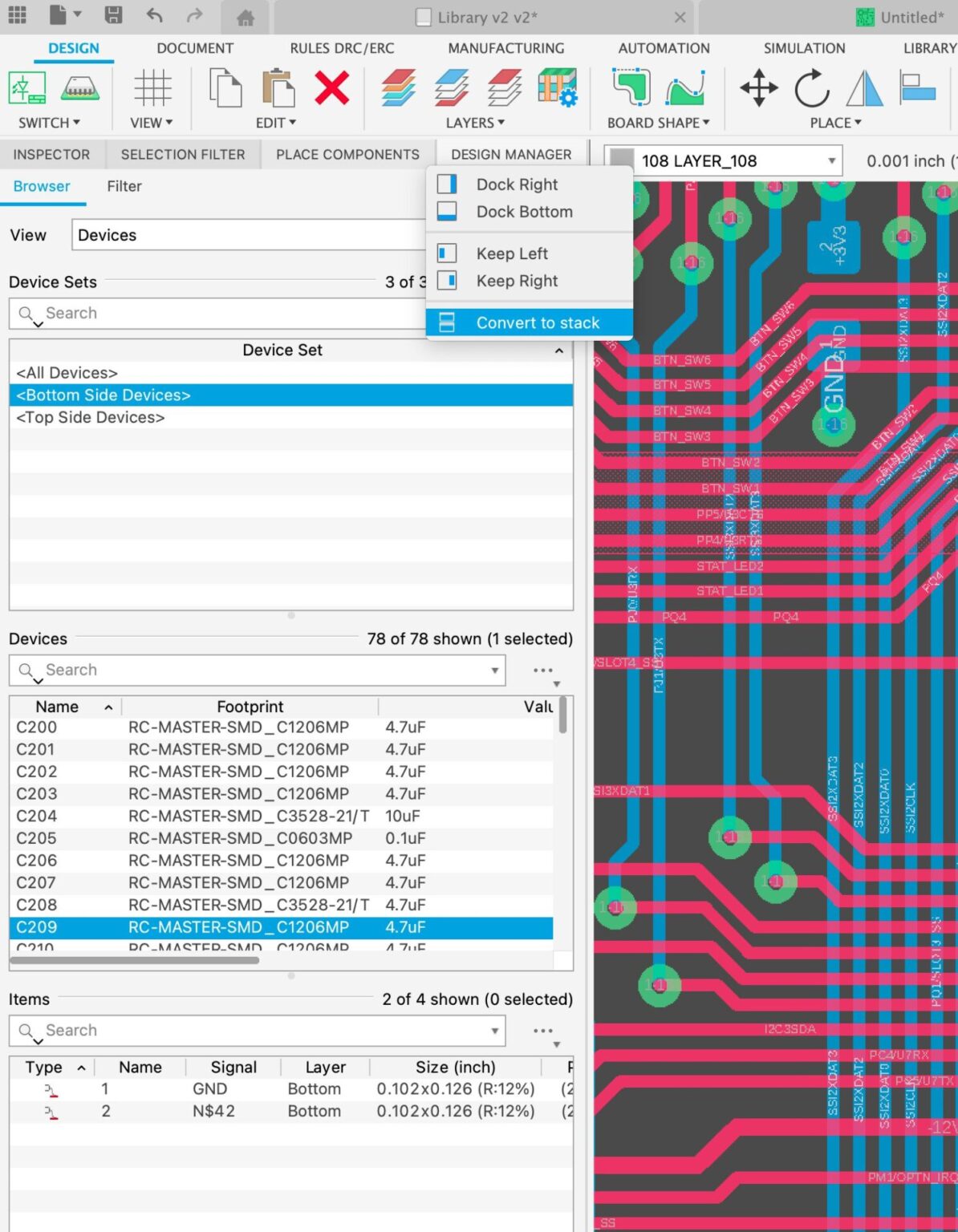The height and width of the screenshot is (1232, 958).
Task: Click the Mirror tool icon
Action: point(864,88)
